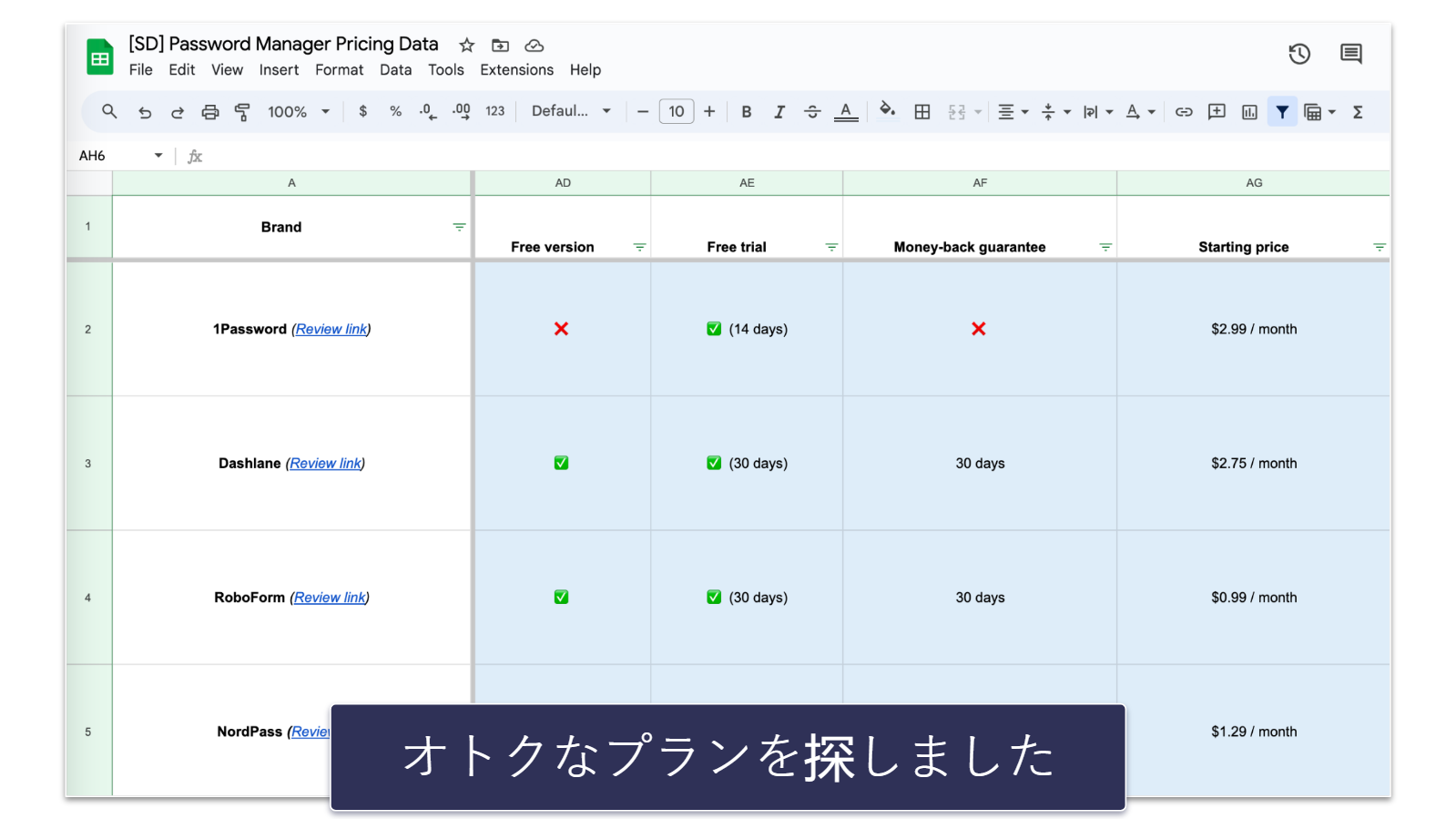Open the Tools menu

(446, 69)
